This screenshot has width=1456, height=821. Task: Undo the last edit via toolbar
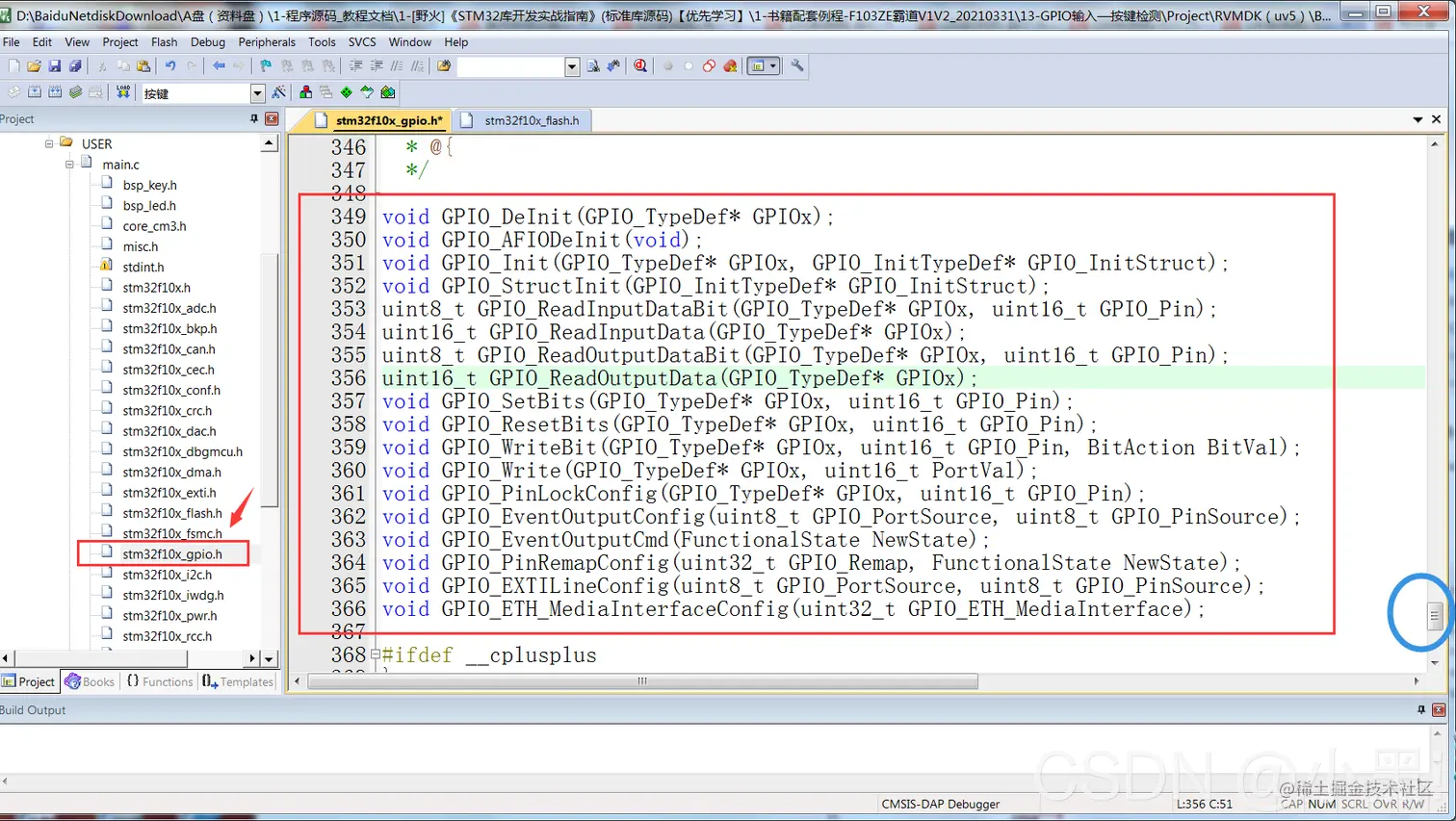170,66
